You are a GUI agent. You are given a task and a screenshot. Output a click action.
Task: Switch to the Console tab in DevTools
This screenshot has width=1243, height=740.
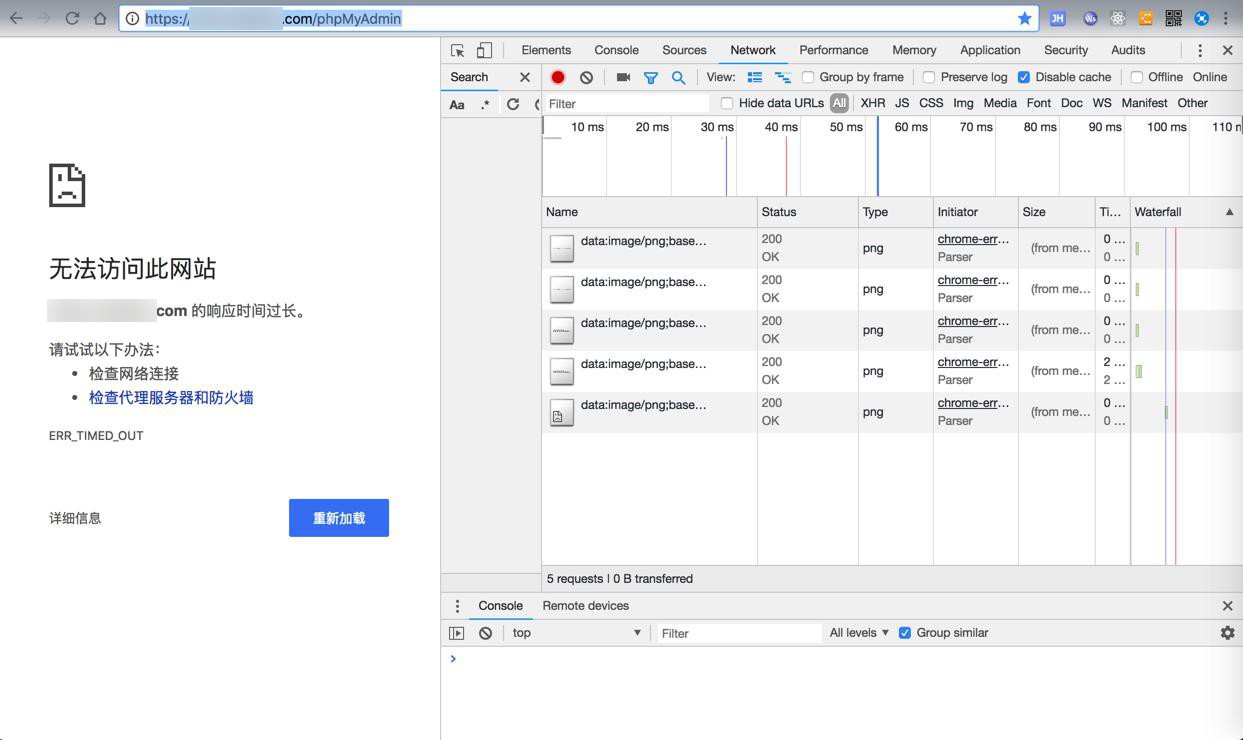point(616,50)
